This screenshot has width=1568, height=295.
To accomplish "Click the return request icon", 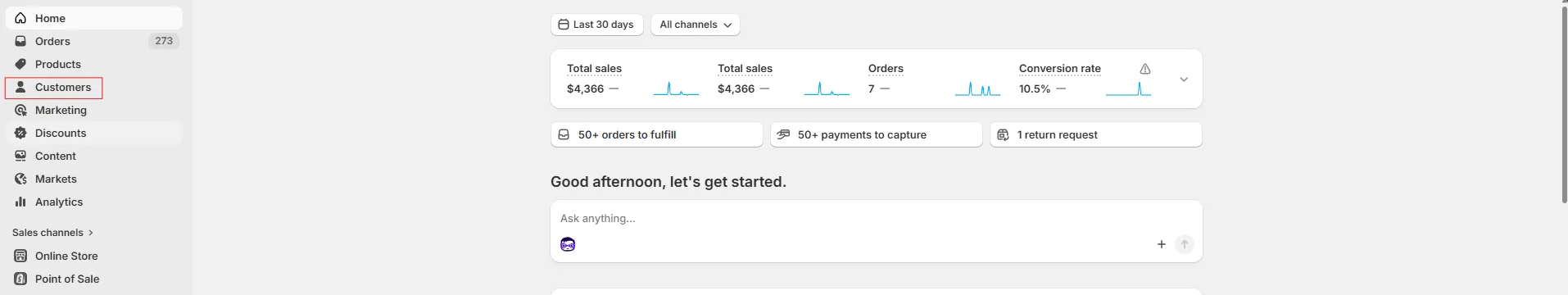I will tap(1003, 134).
